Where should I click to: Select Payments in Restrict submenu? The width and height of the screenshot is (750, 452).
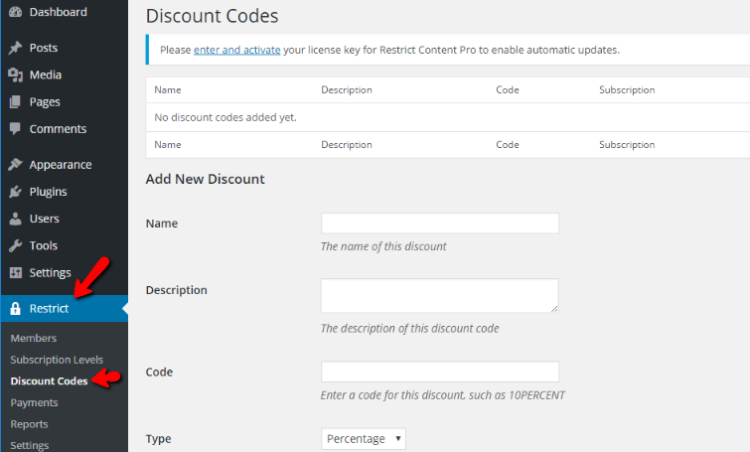[34, 403]
